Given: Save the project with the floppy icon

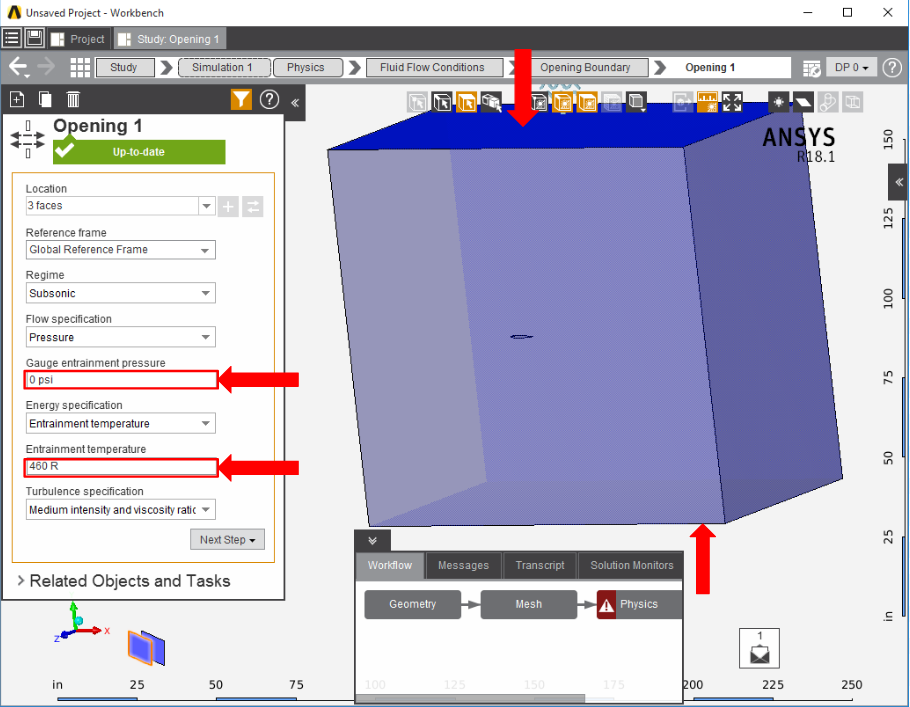Looking at the screenshot, I should 35,38.
